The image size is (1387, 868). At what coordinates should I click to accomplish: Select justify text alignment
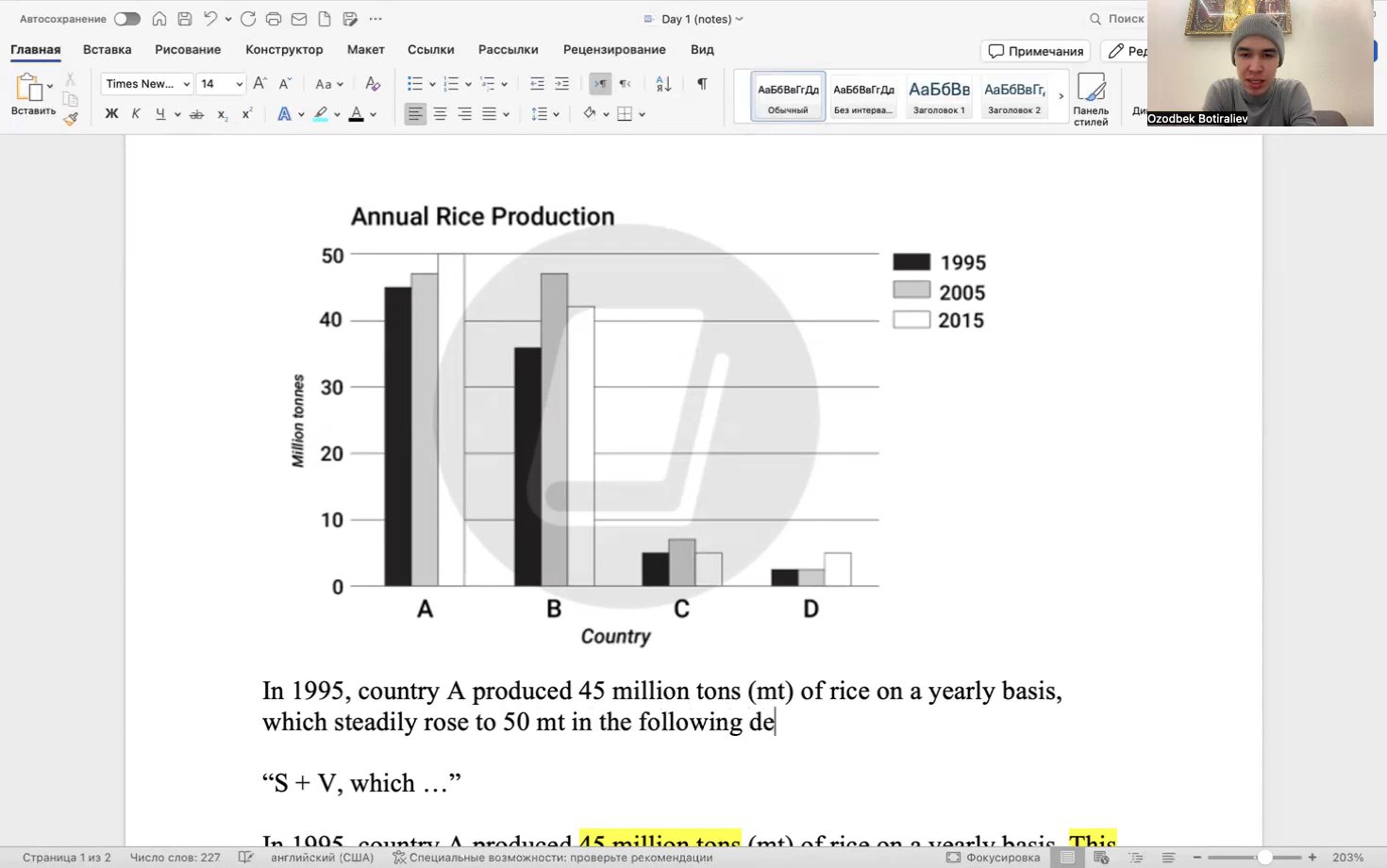coord(489,113)
